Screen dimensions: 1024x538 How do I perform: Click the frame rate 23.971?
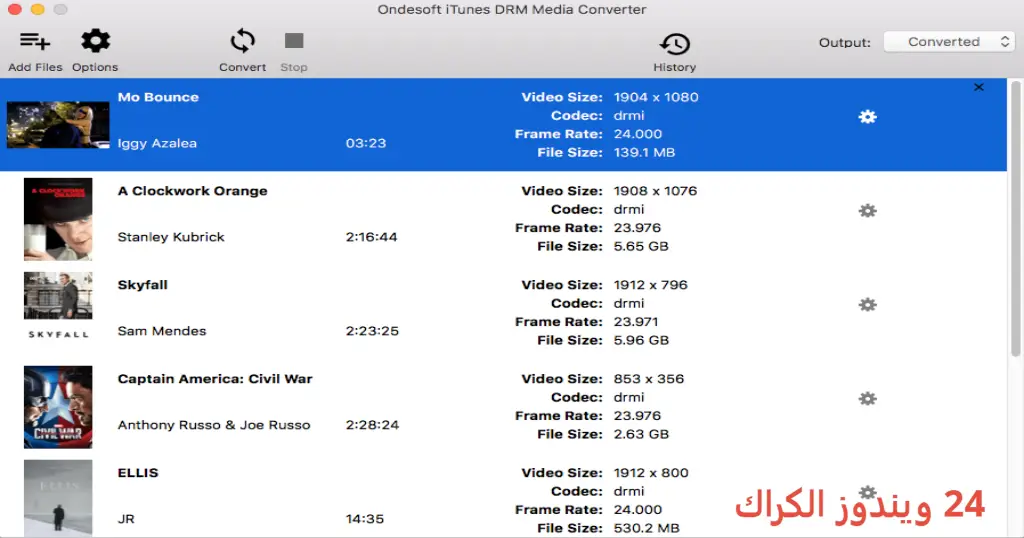(636, 322)
